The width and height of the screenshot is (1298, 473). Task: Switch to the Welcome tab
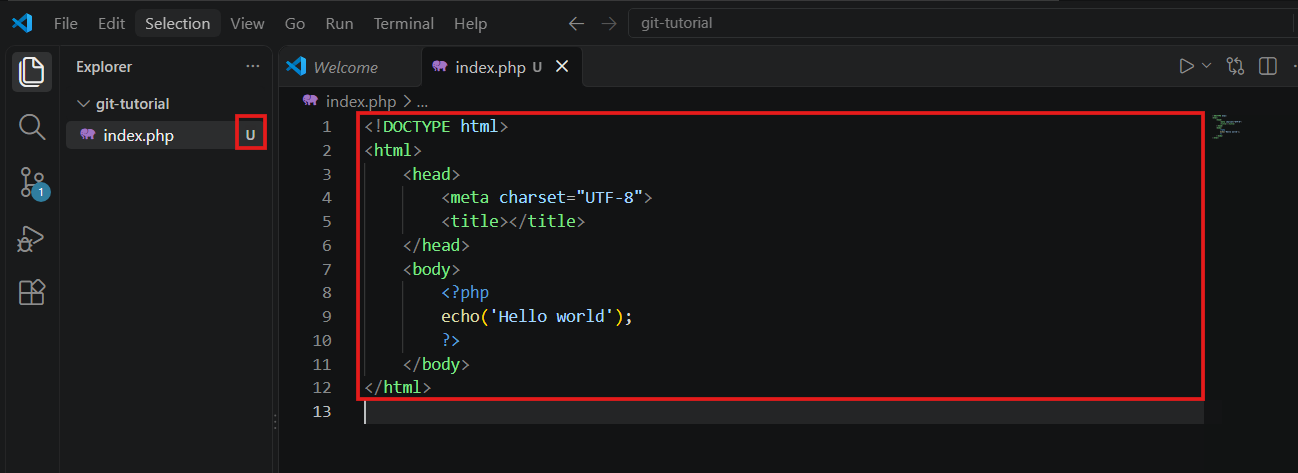point(349,67)
